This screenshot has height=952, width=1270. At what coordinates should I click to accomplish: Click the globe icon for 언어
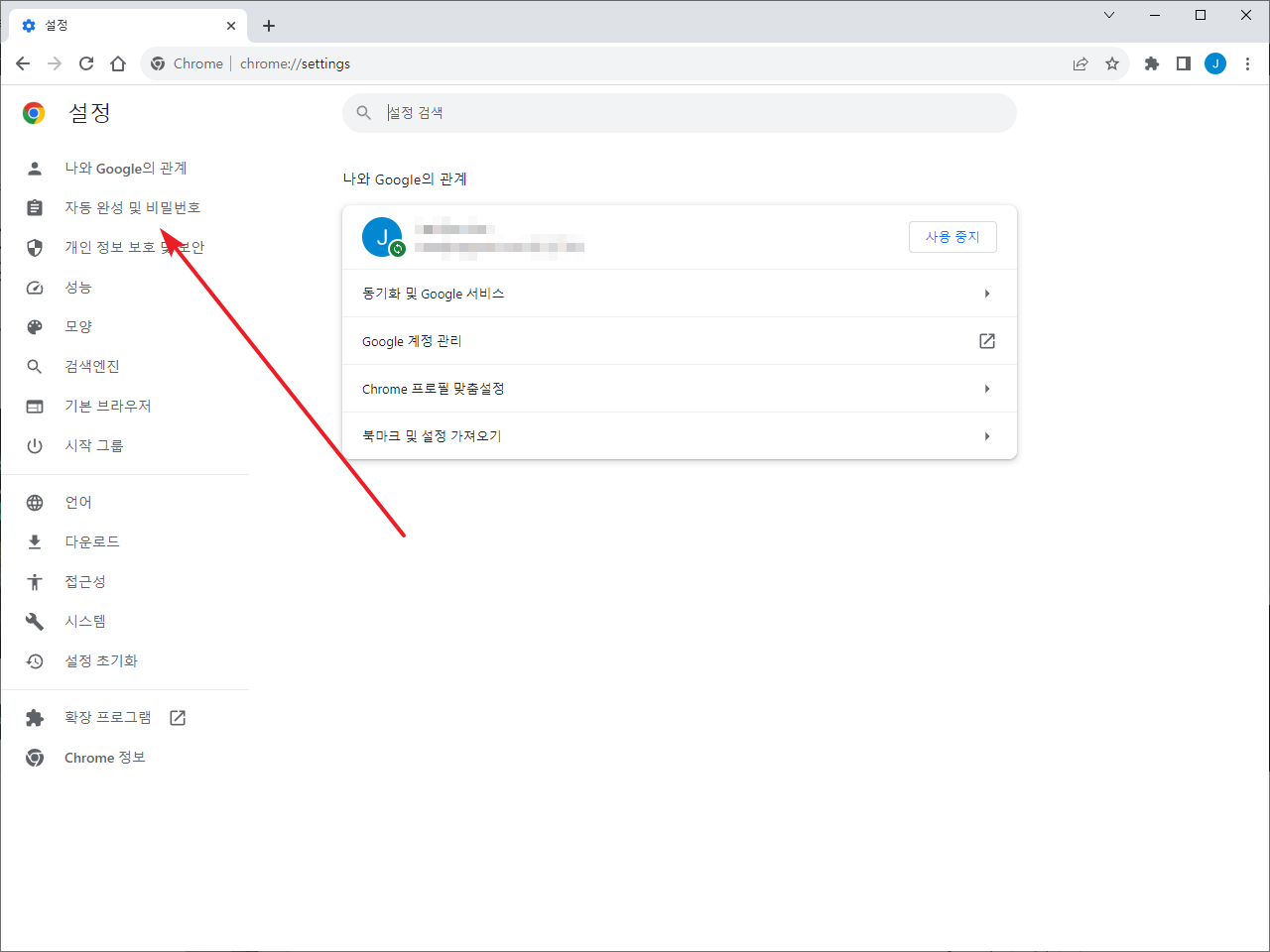click(35, 503)
